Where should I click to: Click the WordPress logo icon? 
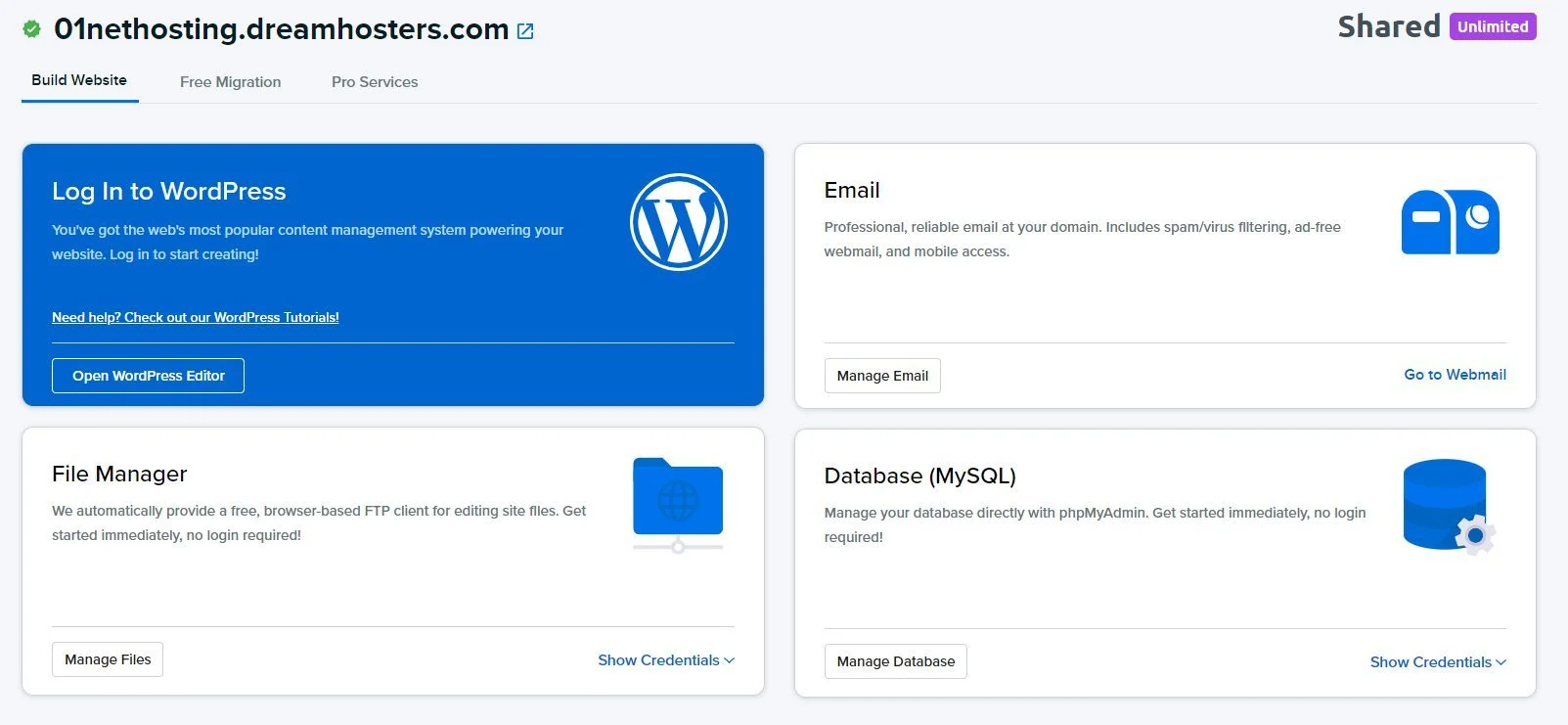coord(678,222)
